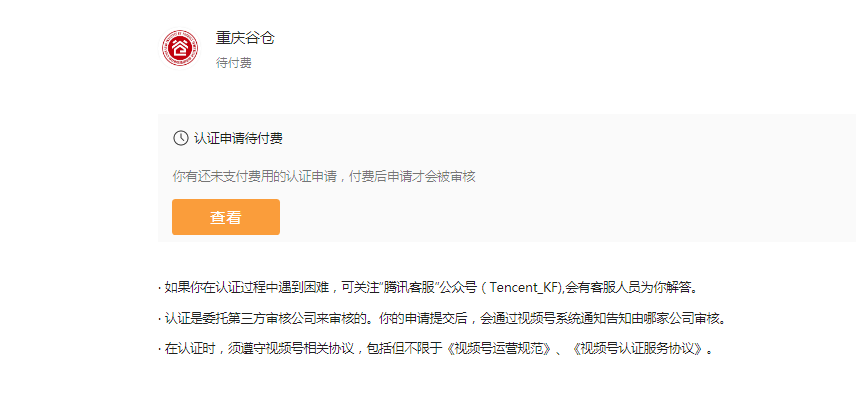Click 如果你在认证过程中遇到困难 tip opening
The width and height of the screenshot is (856, 406).
tap(245, 288)
